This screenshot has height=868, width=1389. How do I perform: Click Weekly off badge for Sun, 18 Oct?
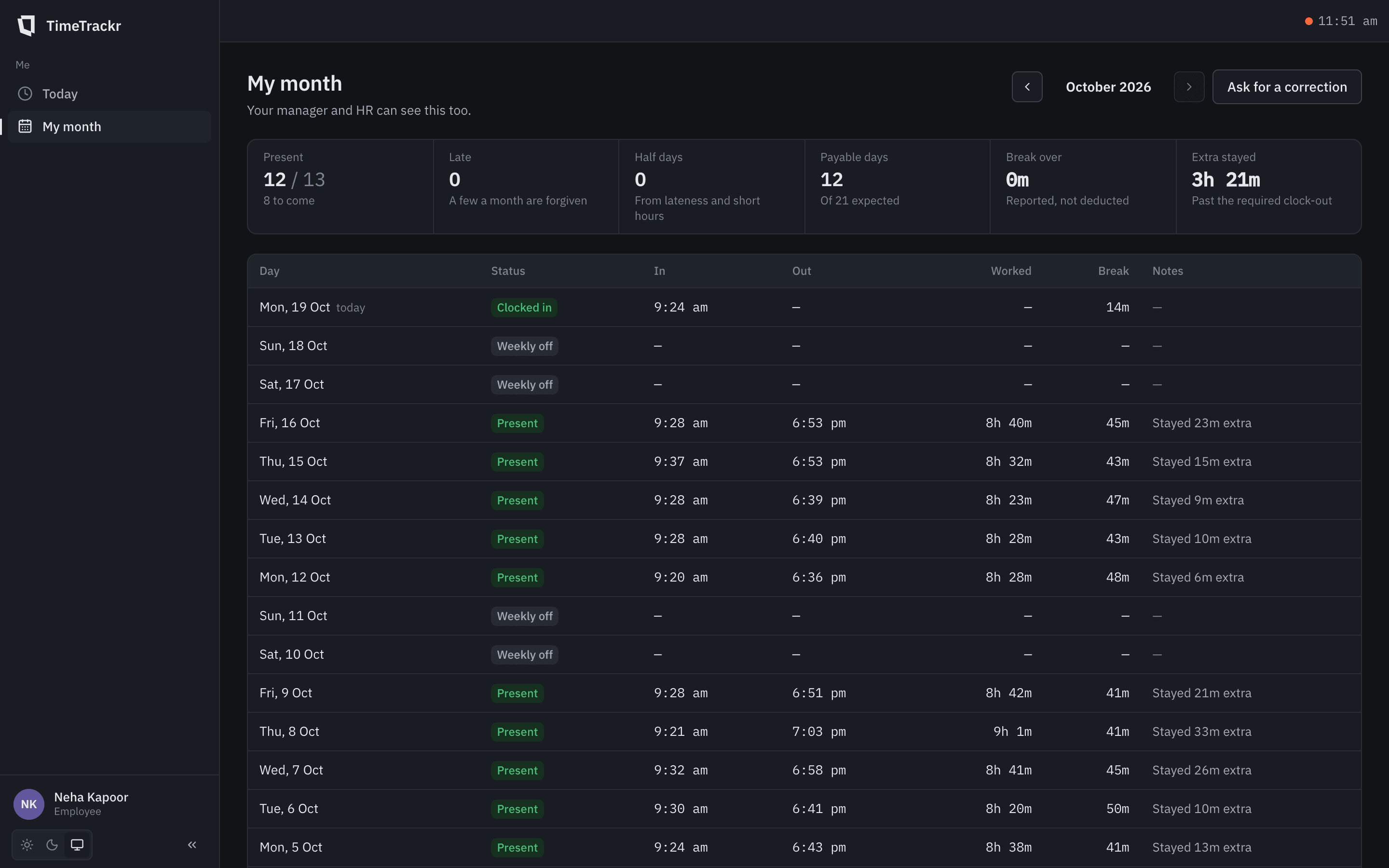point(525,346)
